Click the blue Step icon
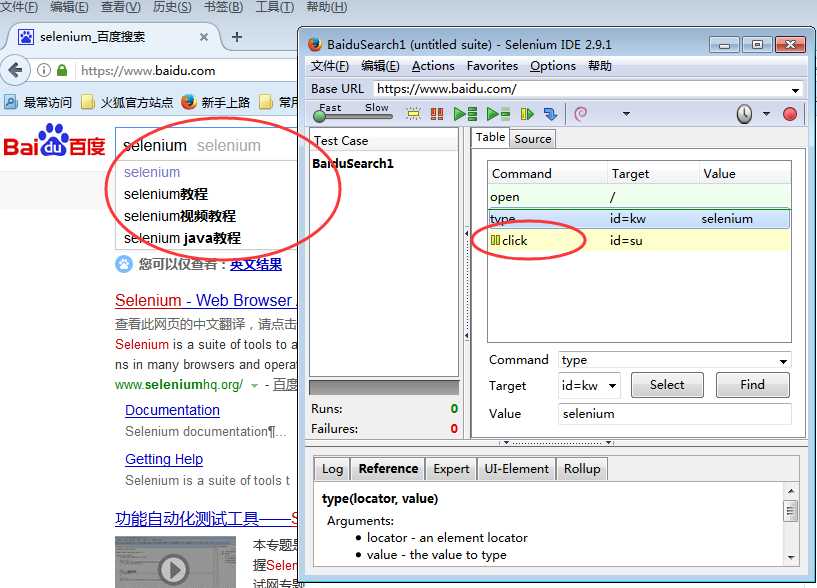The width and height of the screenshot is (817, 588). point(550,114)
